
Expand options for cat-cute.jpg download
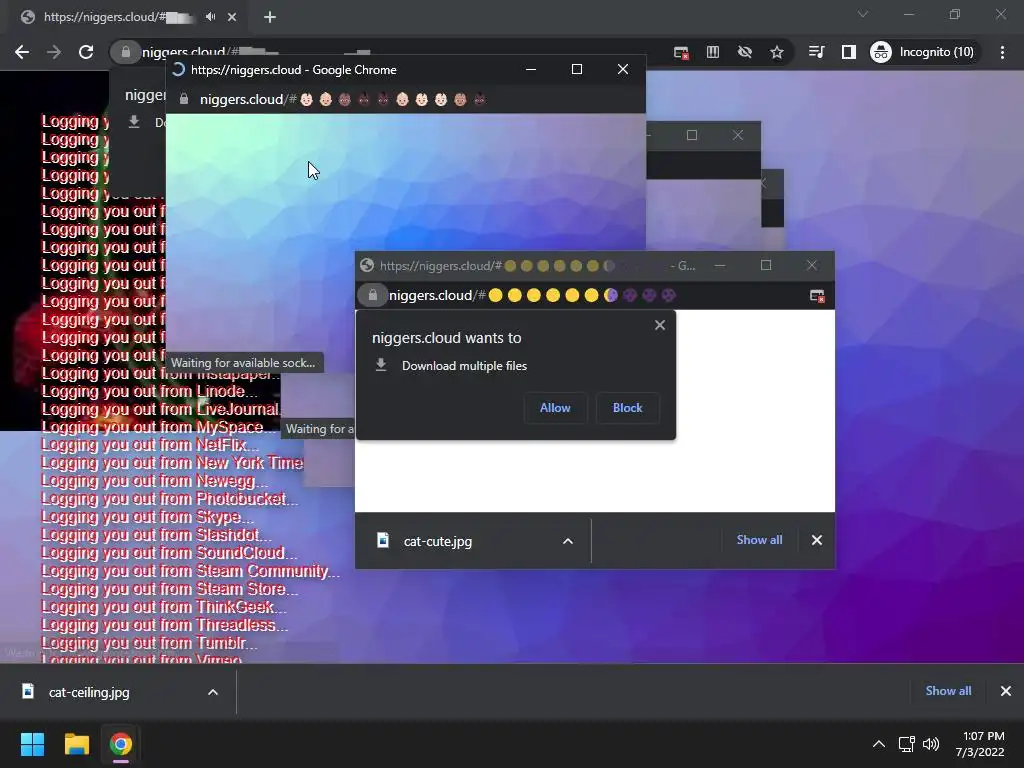coord(568,541)
